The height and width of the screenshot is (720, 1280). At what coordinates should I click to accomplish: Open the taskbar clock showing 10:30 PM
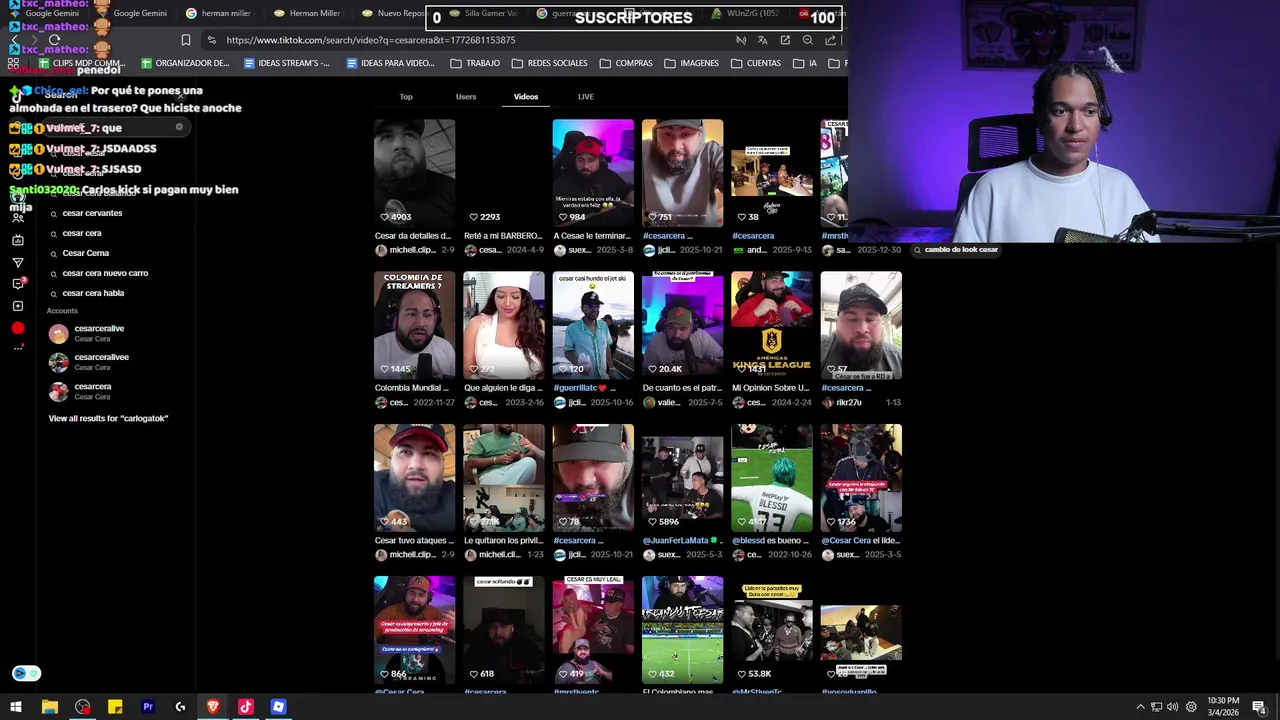tap(1222, 707)
